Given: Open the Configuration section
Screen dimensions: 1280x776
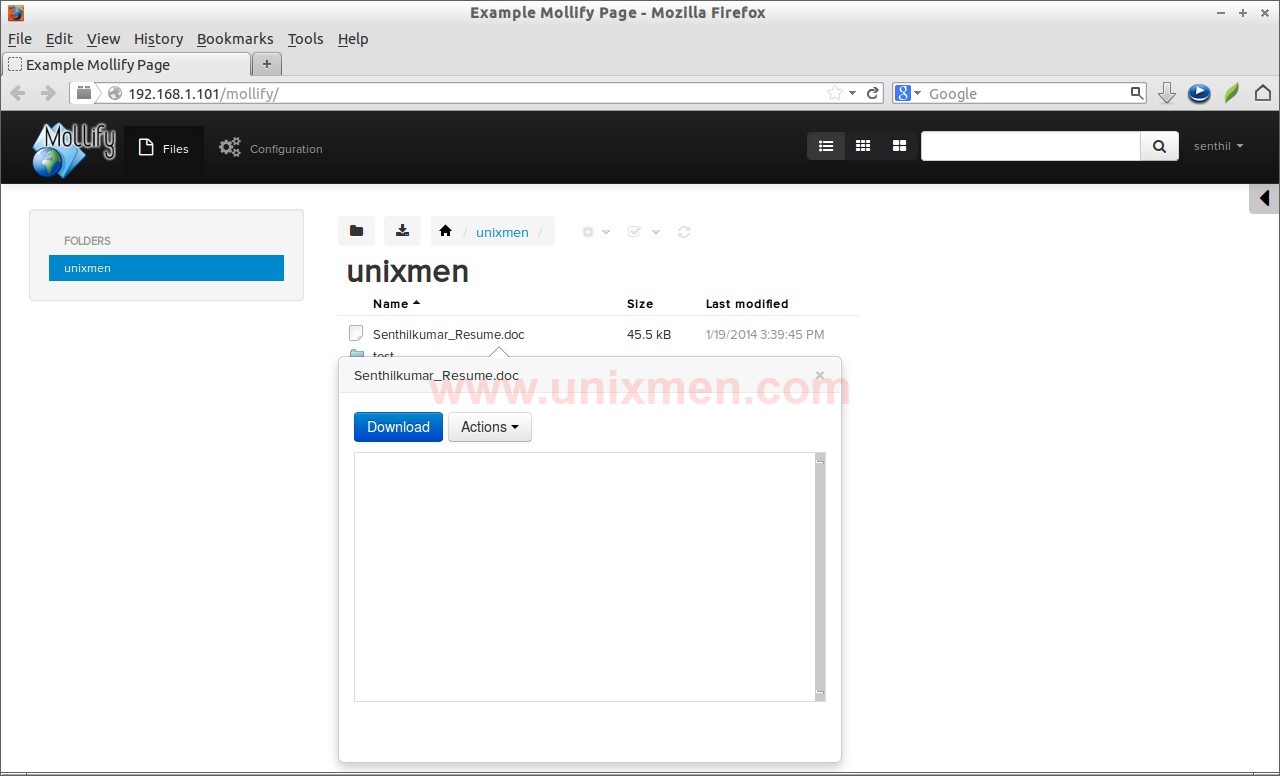Looking at the screenshot, I should [x=271, y=148].
